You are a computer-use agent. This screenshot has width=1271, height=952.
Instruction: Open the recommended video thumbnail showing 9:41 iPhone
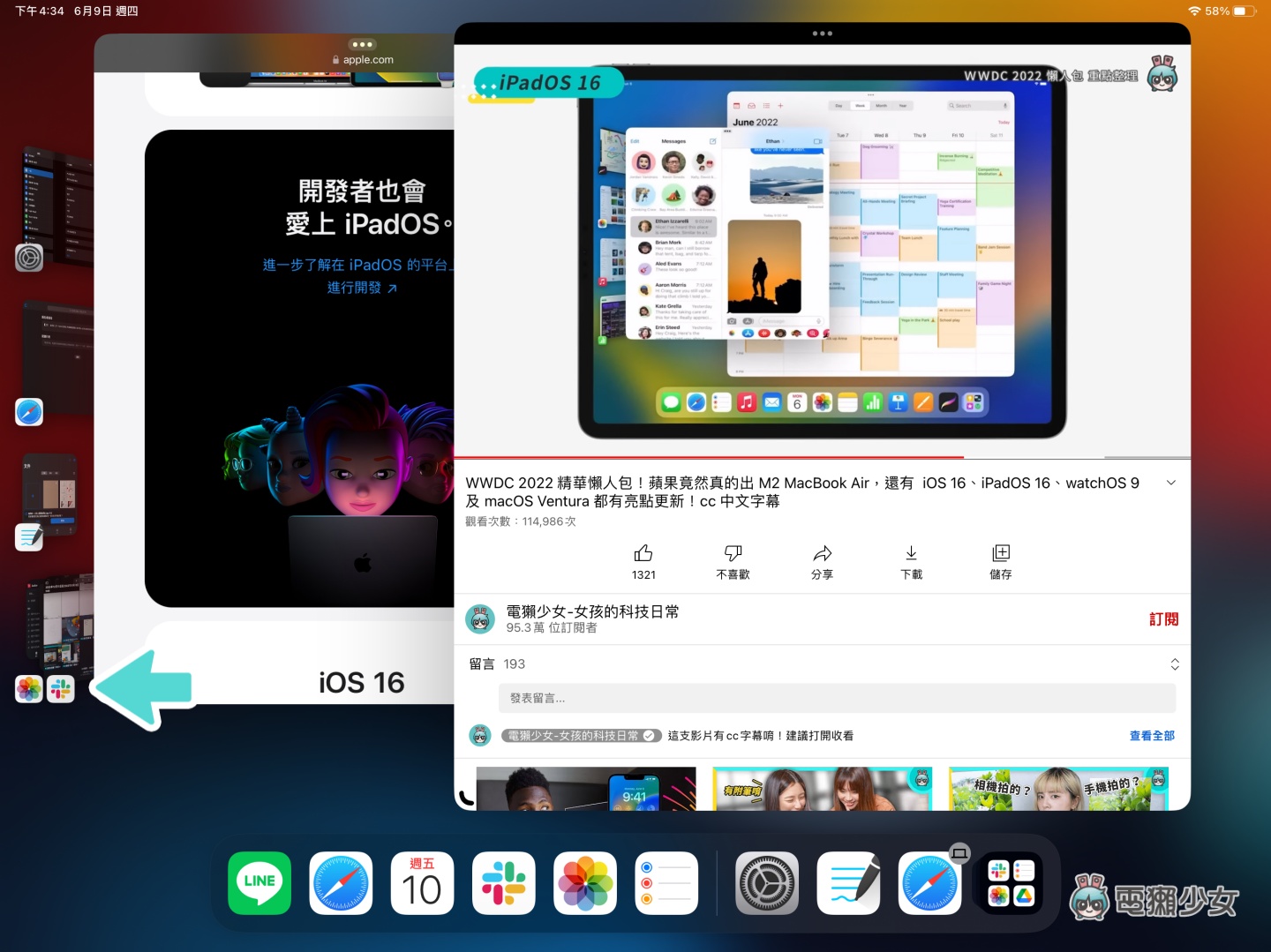[x=586, y=788]
